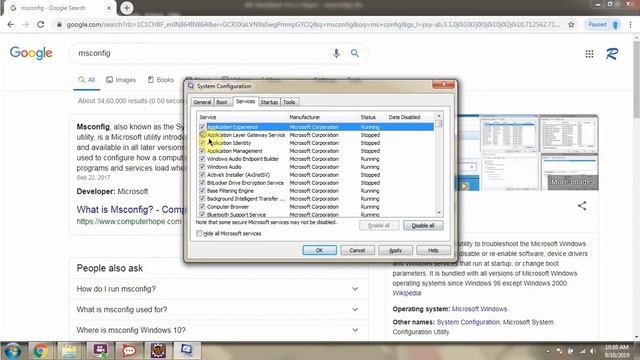Open Chrome's three-dot menu

pos(630,24)
